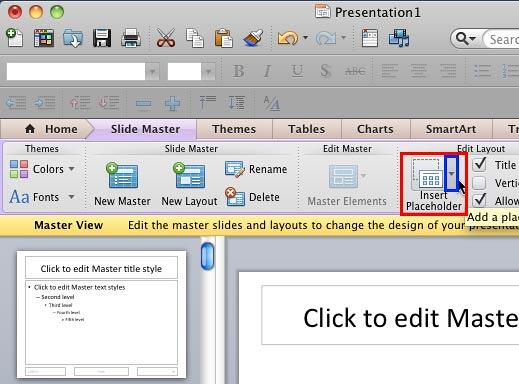The height and width of the screenshot is (384, 519).
Task: Uncheck the Title checkbox
Action: point(479,164)
